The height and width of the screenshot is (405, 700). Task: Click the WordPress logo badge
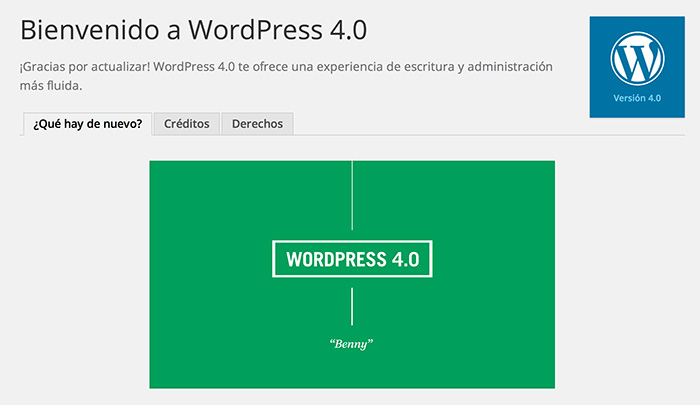pos(637,67)
